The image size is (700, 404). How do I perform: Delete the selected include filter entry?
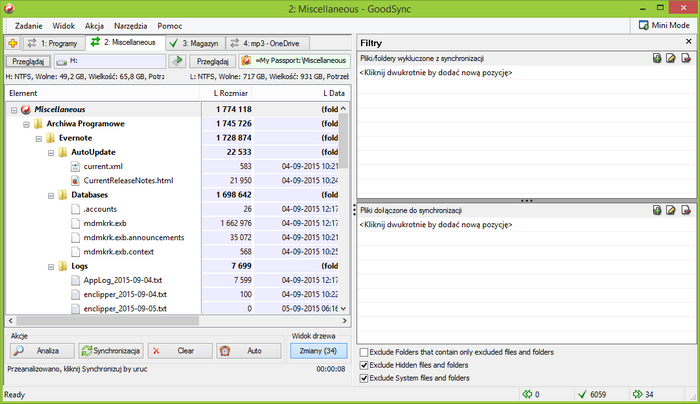688,211
